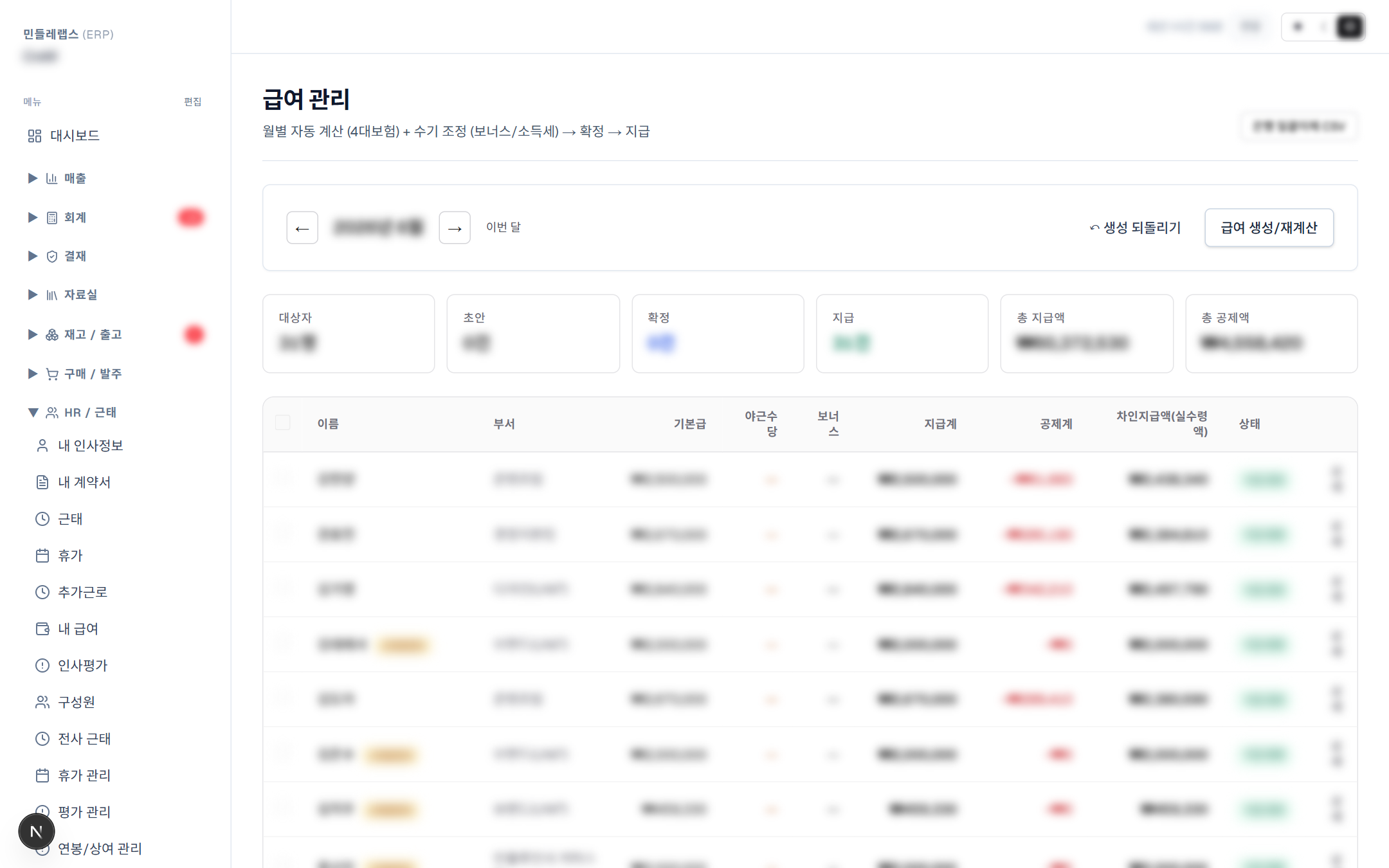This screenshot has width=1389, height=868.
Task: Click the round N logo badge
Action: (x=37, y=831)
